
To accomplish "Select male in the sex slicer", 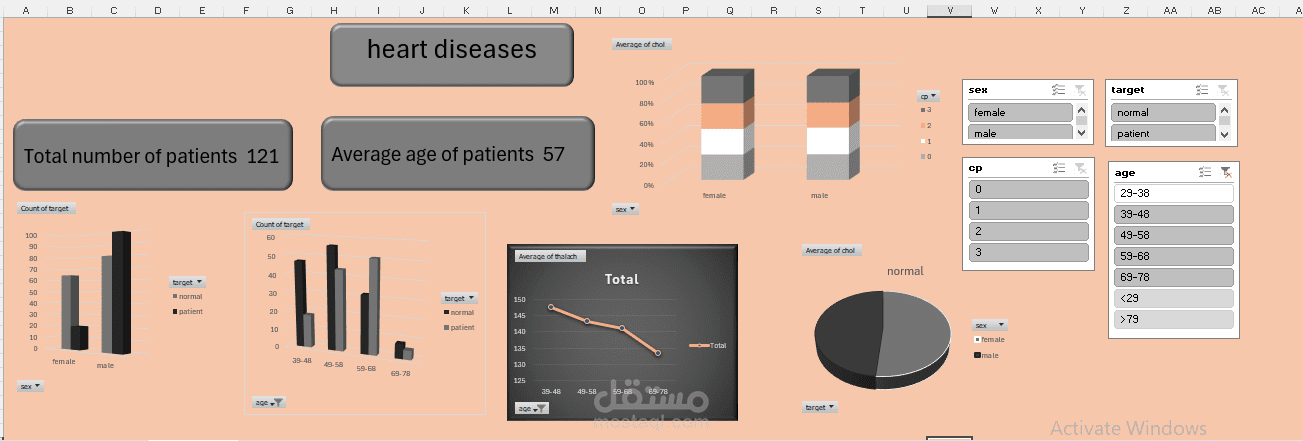I will click(x=1020, y=133).
